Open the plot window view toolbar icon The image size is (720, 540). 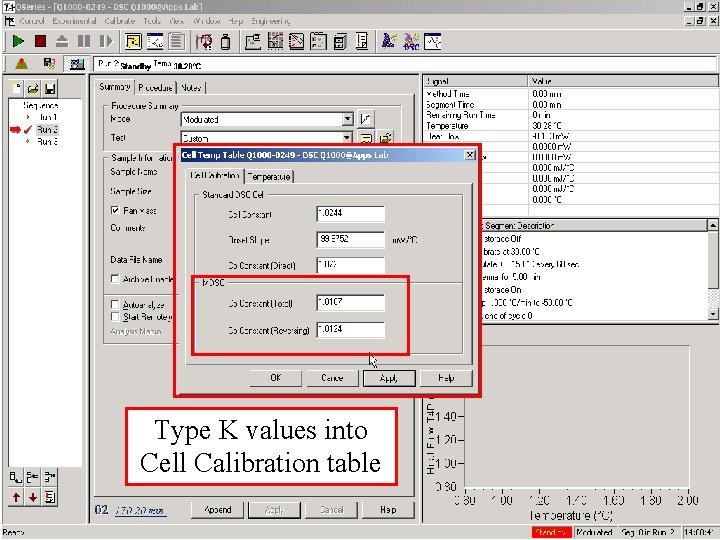[x=155, y=42]
